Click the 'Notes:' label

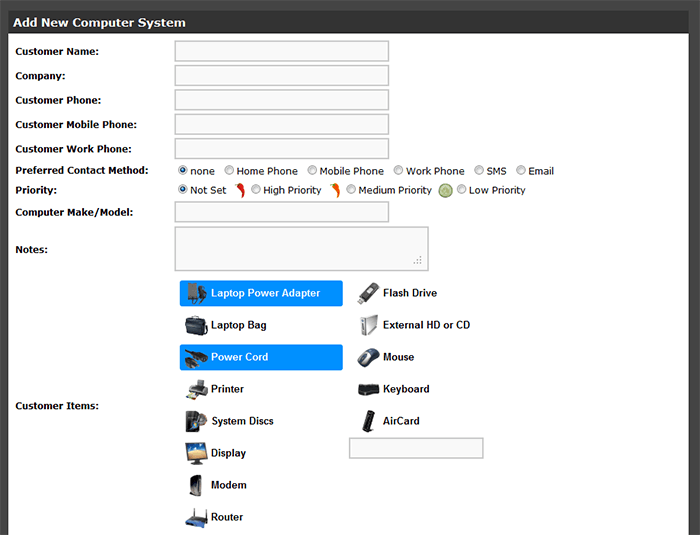31,250
